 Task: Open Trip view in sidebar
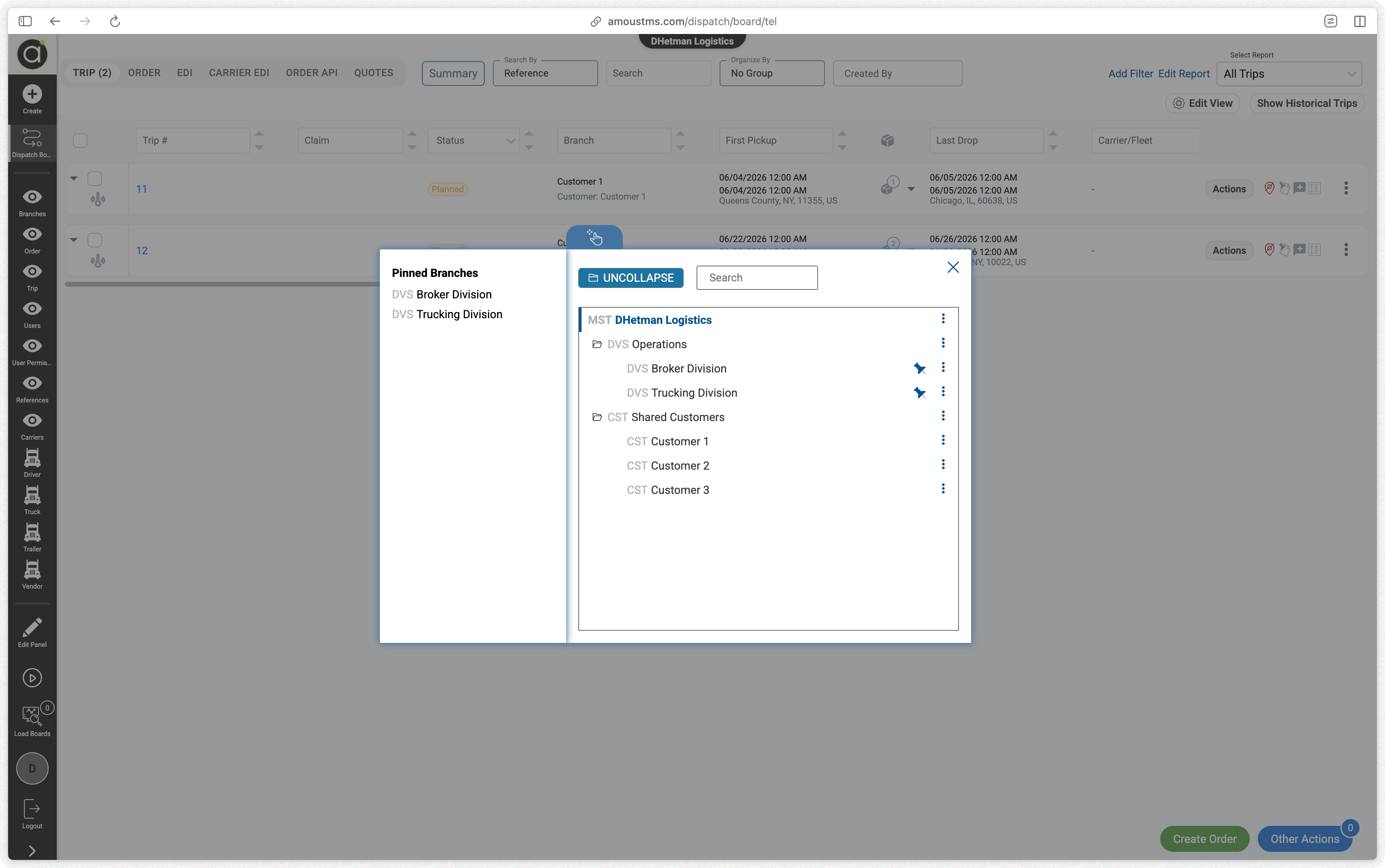32,278
